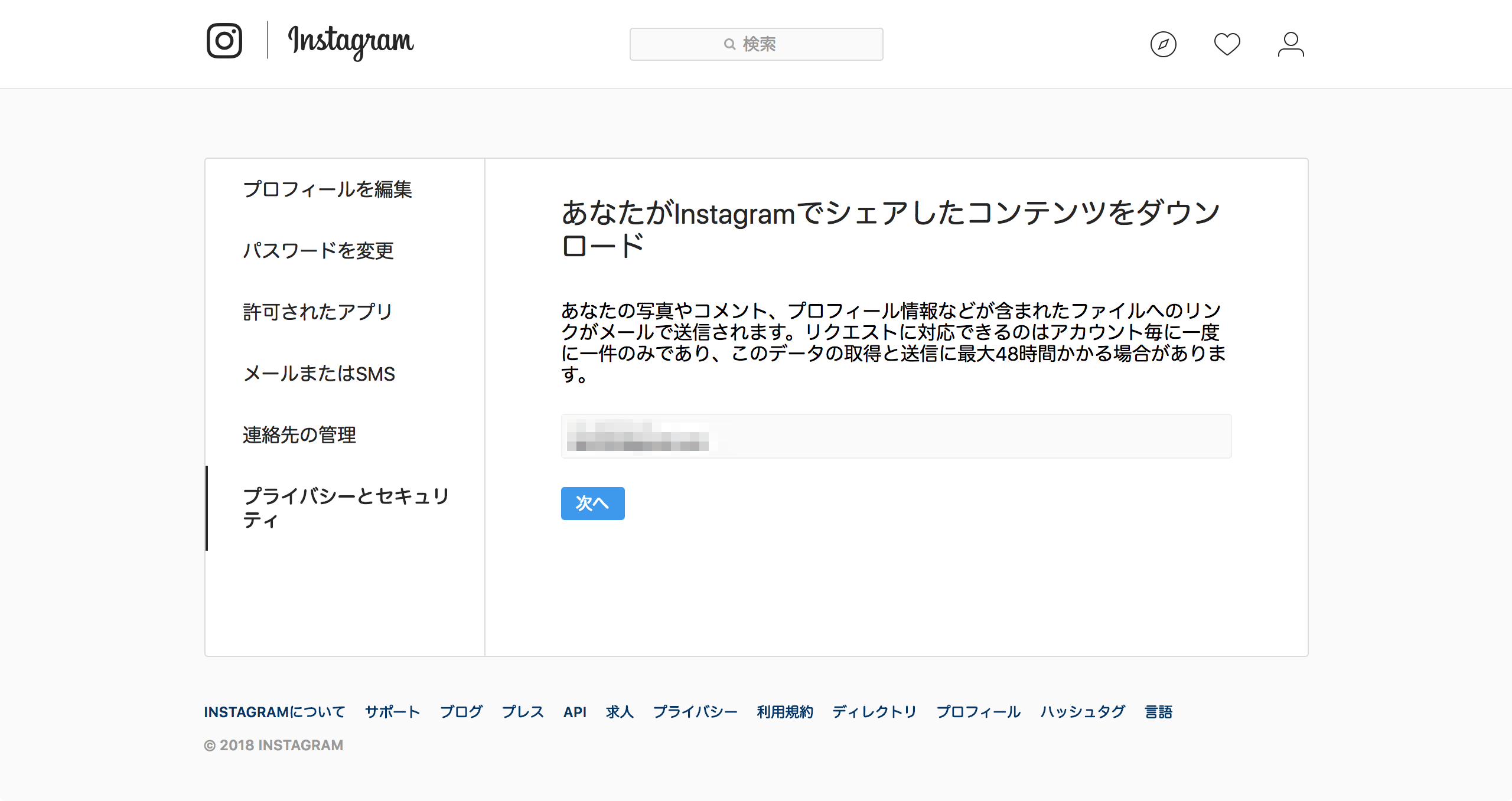This screenshot has width=1512, height=801.
Task: Open 求人 footer link
Action: tap(620, 712)
